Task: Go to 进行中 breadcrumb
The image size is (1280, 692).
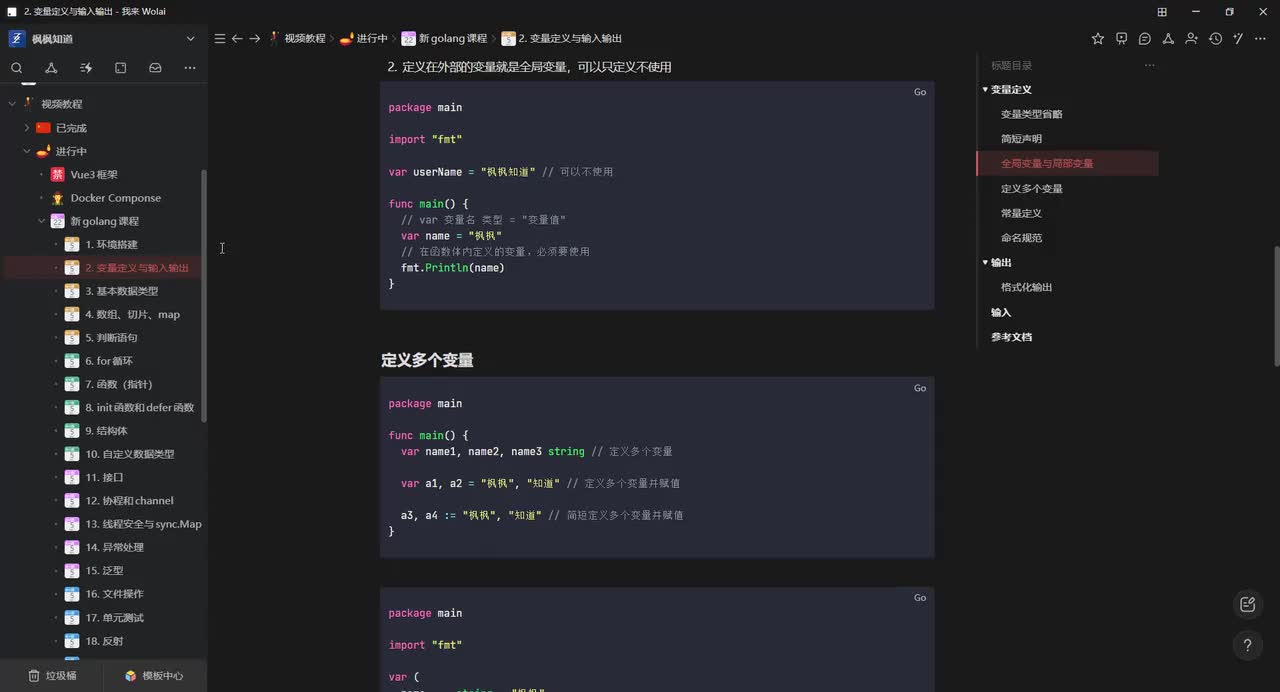Action: (364, 38)
